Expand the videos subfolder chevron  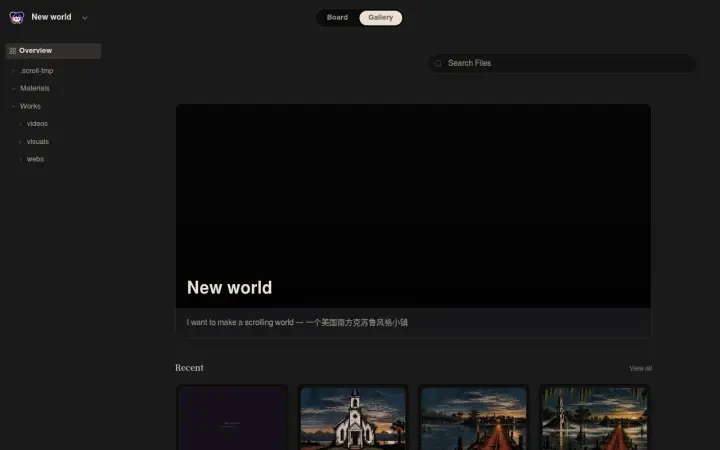coord(21,124)
